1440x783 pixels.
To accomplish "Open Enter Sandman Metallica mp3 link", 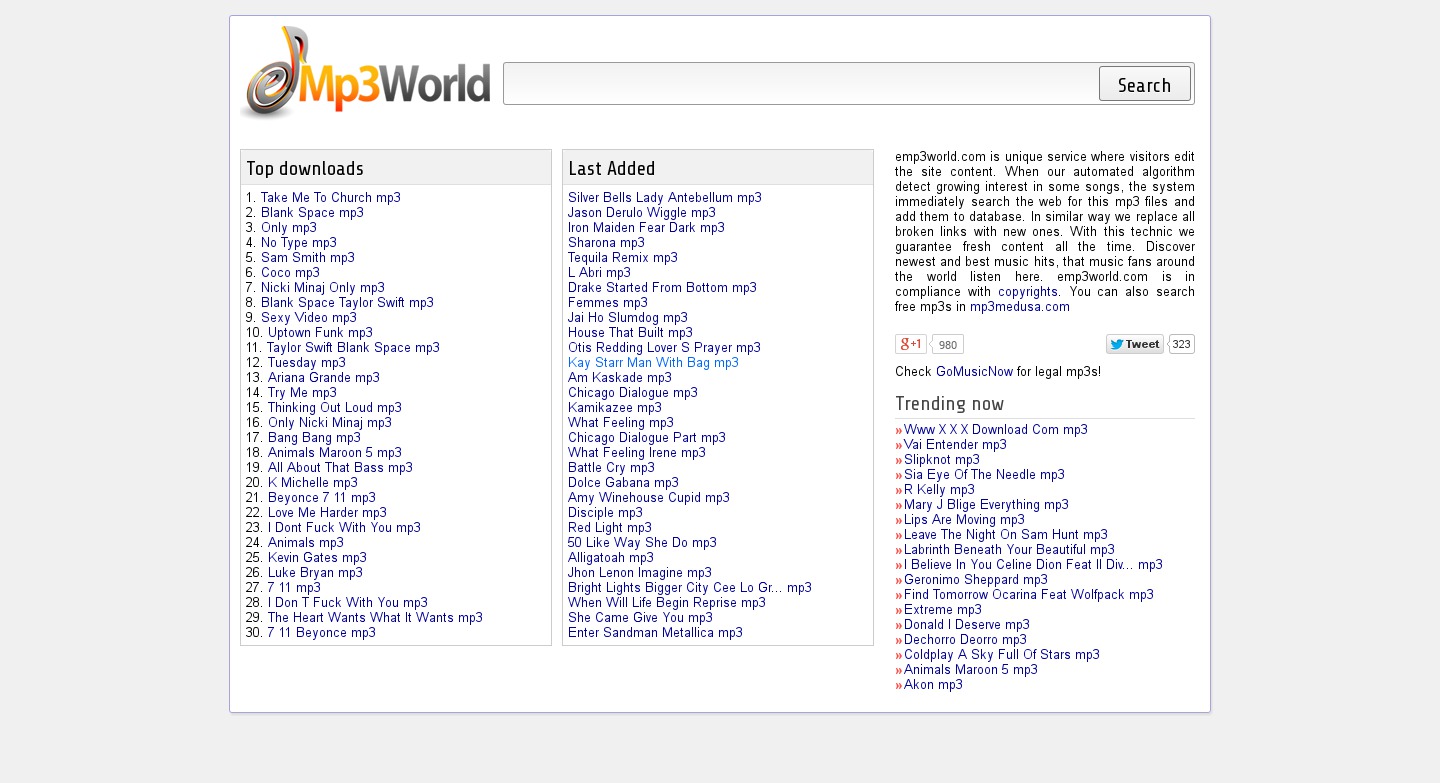I will click(655, 633).
